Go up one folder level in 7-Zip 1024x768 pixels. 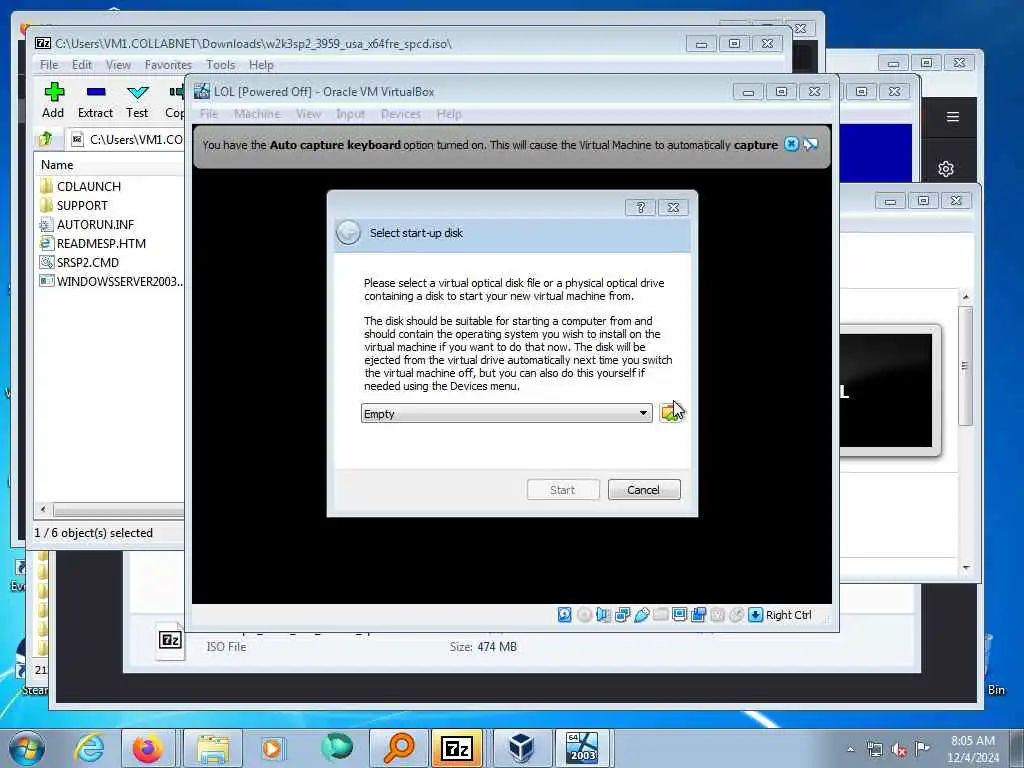pos(46,139)
